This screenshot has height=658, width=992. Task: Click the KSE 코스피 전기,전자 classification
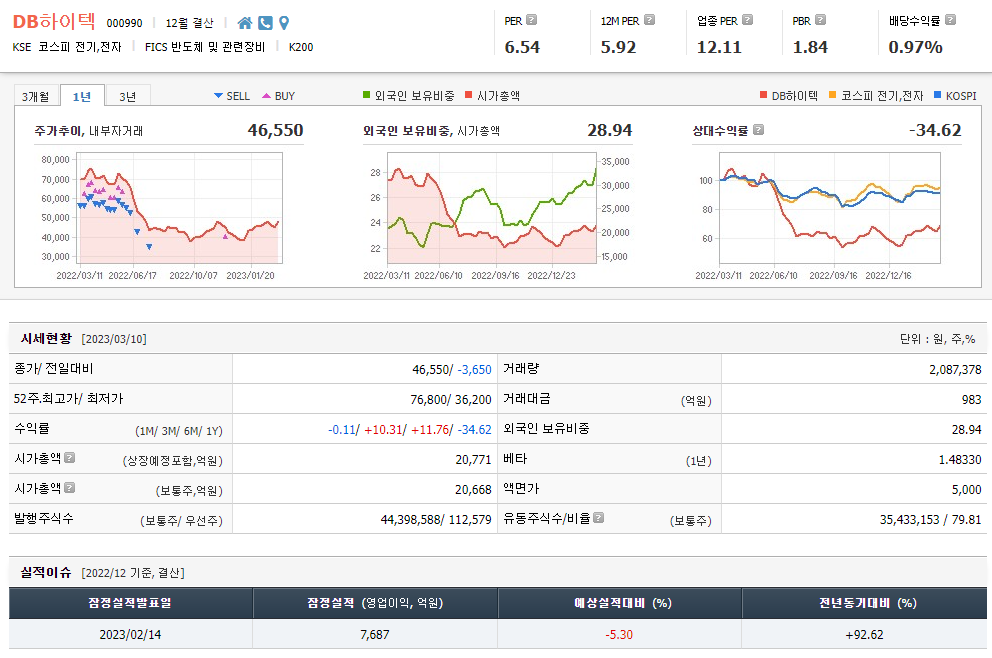[67, 47]
